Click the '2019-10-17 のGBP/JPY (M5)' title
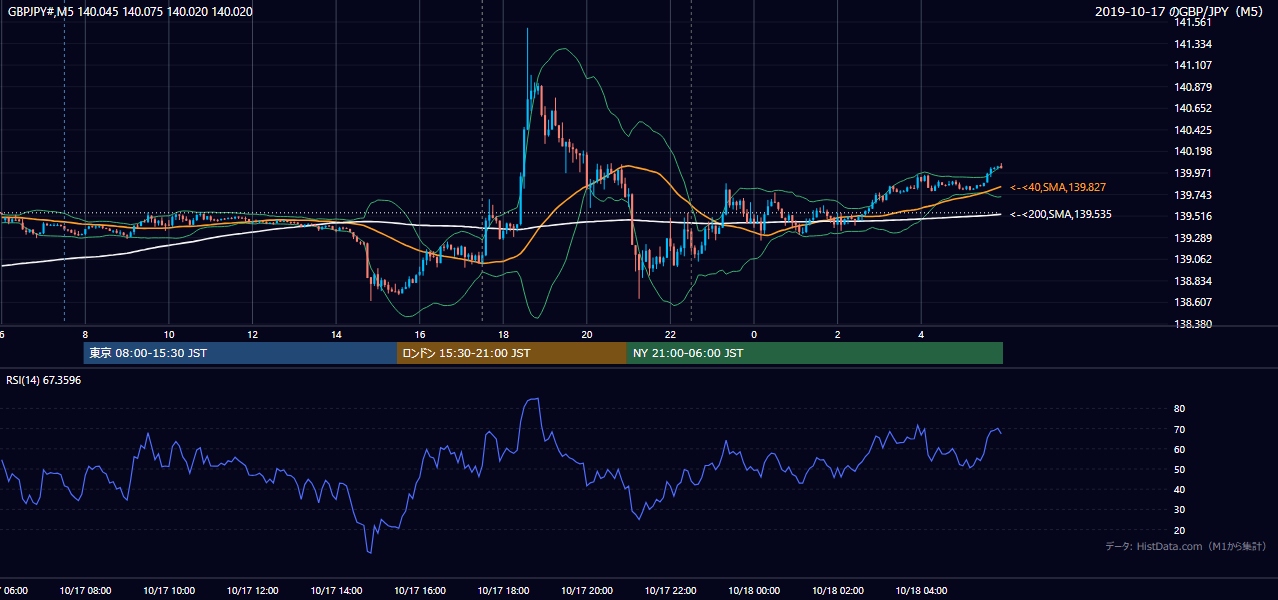The width and height of the screenshot is (1278, 600). 1181,12
